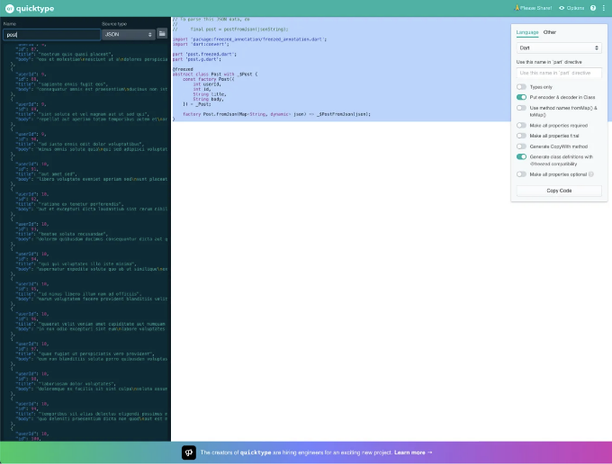Open the folder icon next to Source type
The image size is (612, 464).
click(x=162, y=34)
